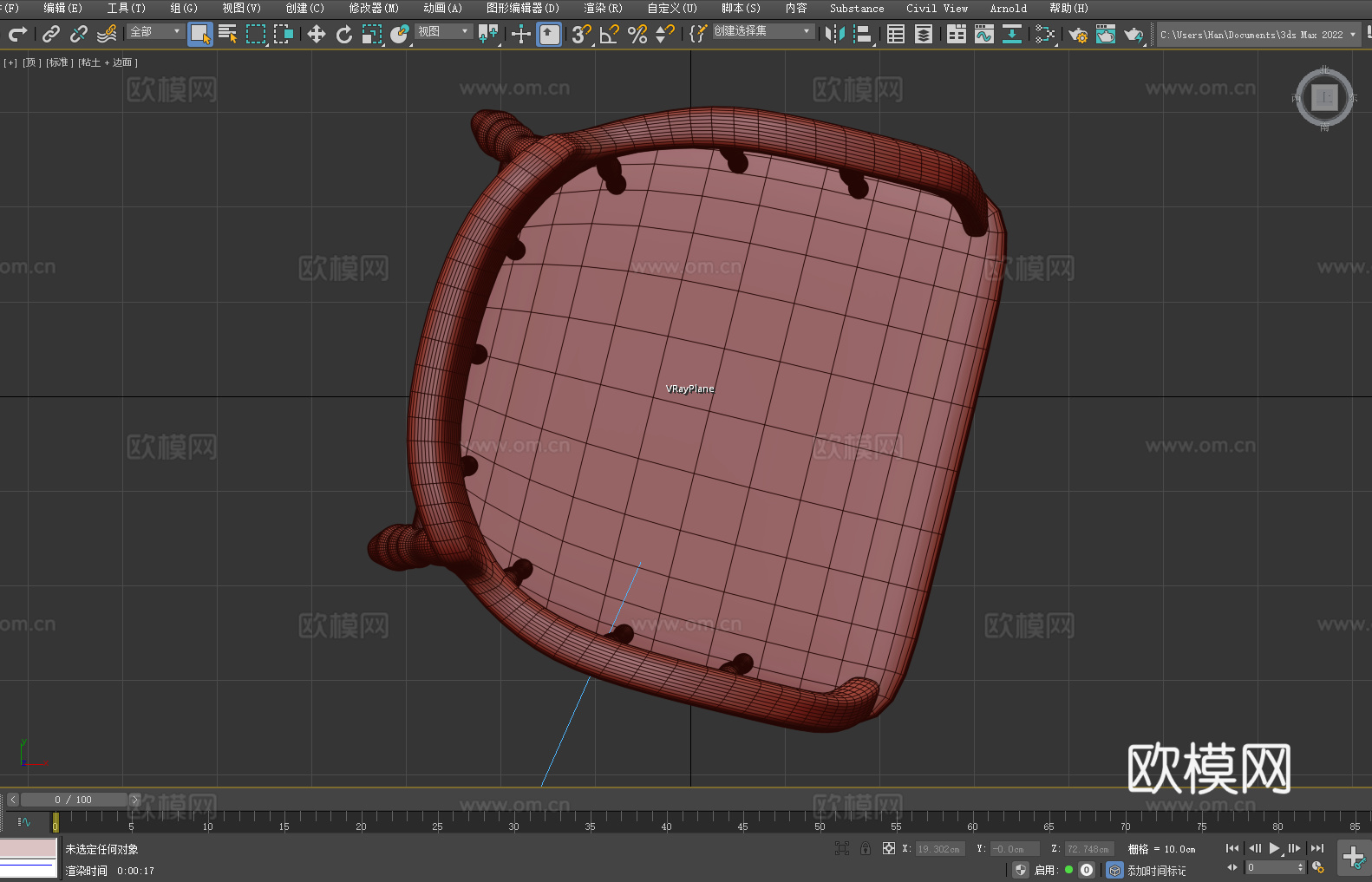Viewport: 1372px width, 882px height.
Task: Open the Curve Editor
Action: pyautogui.click(x=984, y=34)
